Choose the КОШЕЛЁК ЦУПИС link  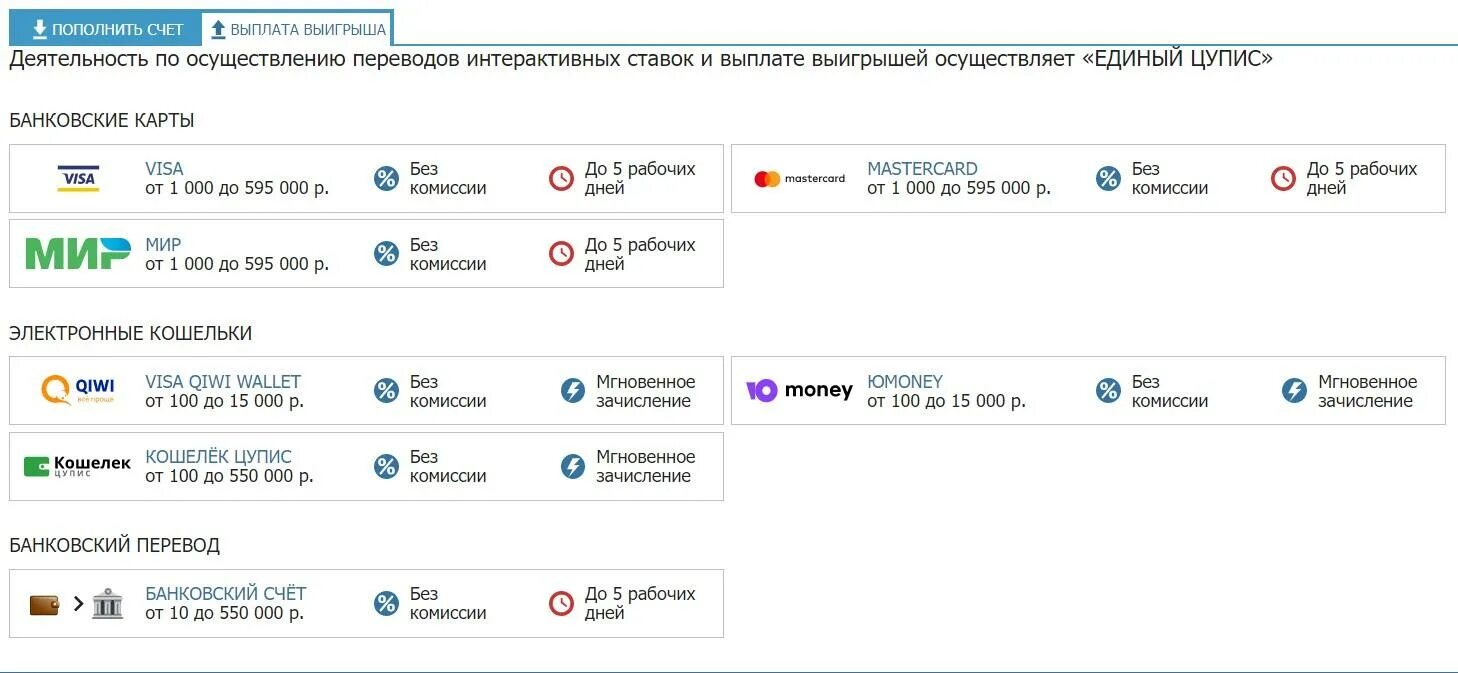pyautogui.click(x=218, y=457)
